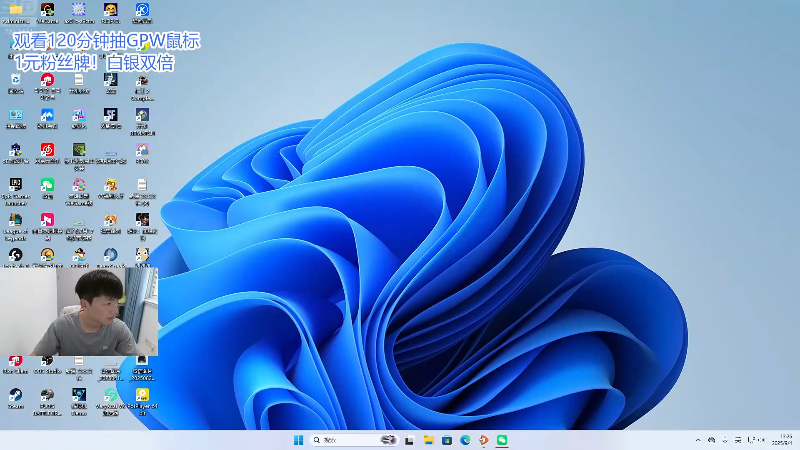Open the orange-red app on the taskbar
The height and width of the screenshot is (450, 800).
point(484,440)
